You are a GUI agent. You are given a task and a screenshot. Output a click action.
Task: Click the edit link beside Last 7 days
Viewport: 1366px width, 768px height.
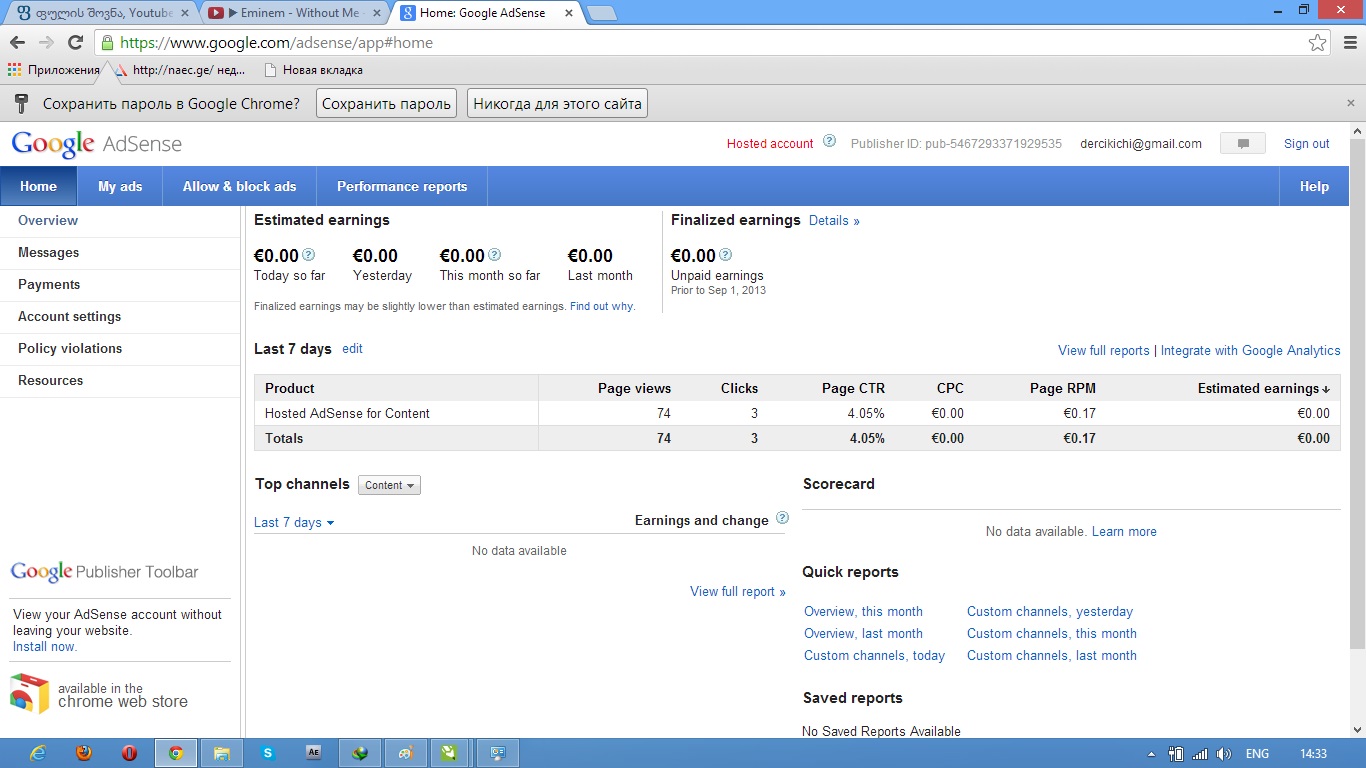point(352,349)
